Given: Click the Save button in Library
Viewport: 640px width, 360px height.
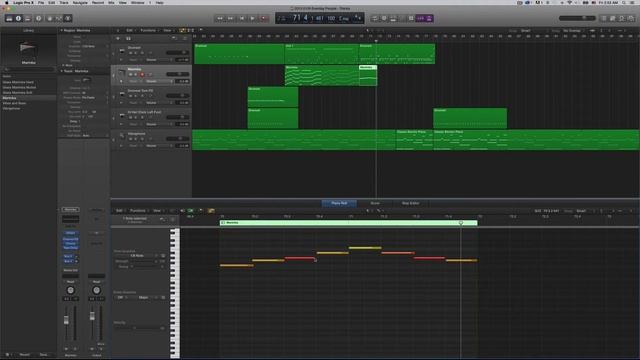Looking at the screenshot, I should pos(44,355).
